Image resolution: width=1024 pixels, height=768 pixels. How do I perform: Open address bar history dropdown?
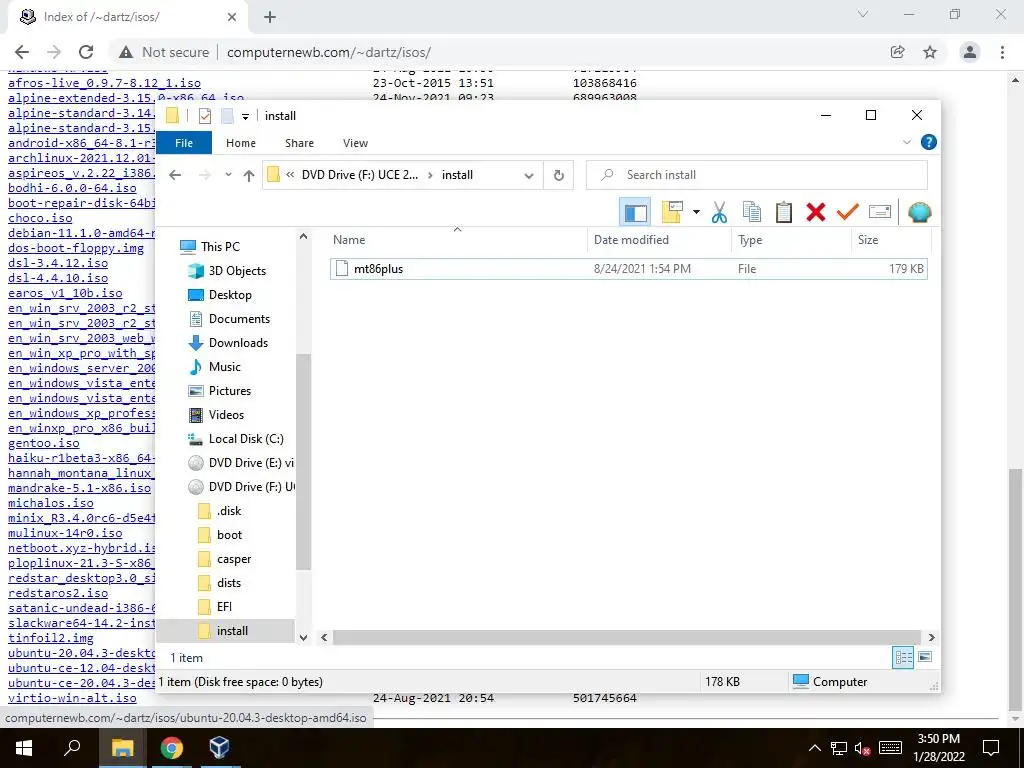[529, 175]
